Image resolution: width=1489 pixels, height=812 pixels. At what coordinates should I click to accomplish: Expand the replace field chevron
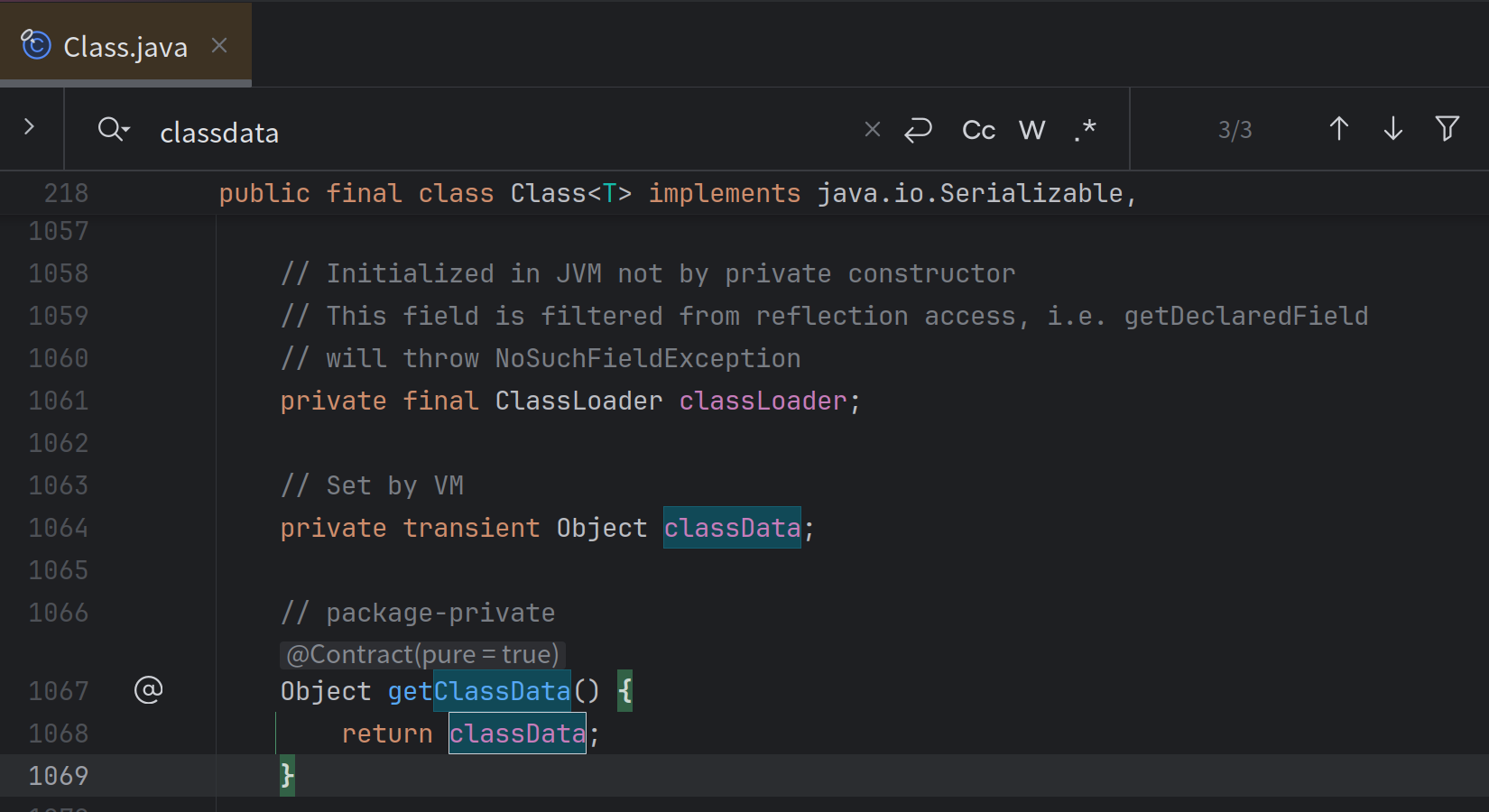point(29,127)
